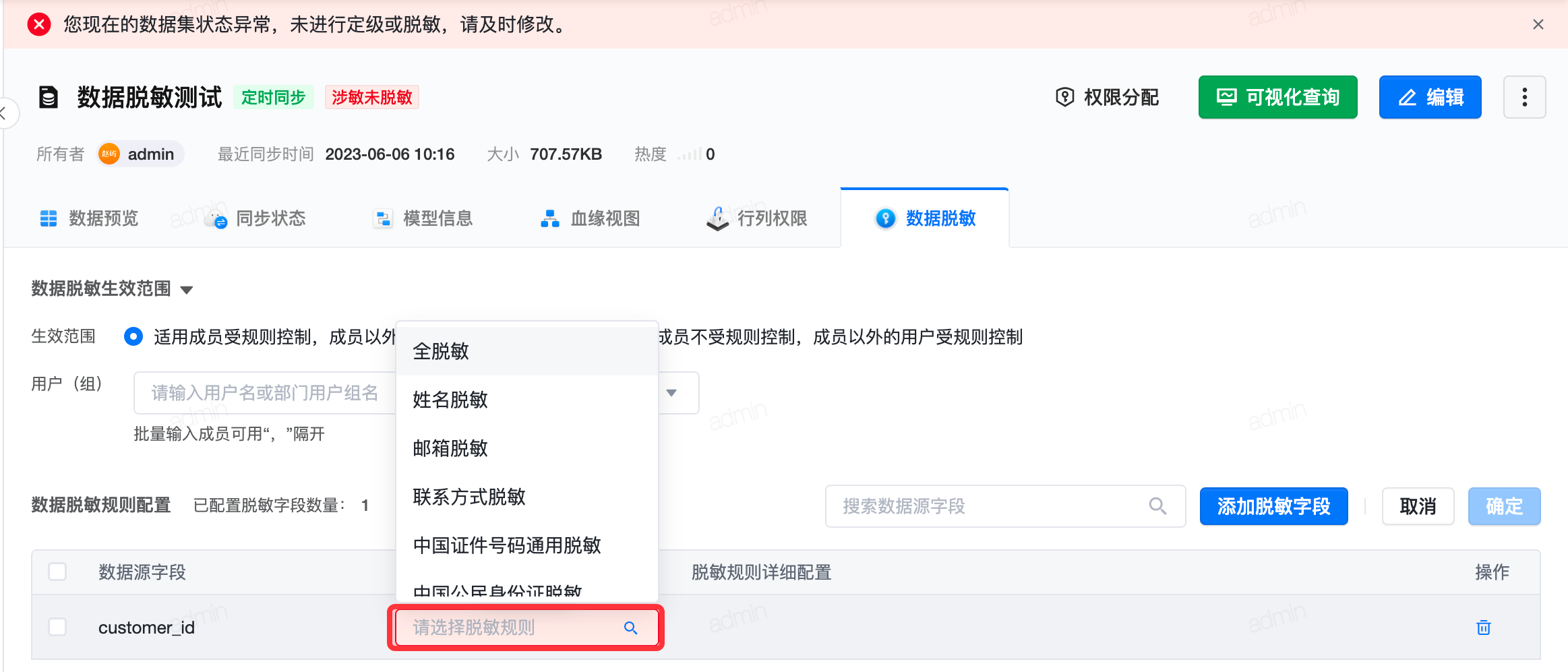Click the 搜索数据源字段 search box
Screen dimensions: 1568x672
coord(1004,506)
